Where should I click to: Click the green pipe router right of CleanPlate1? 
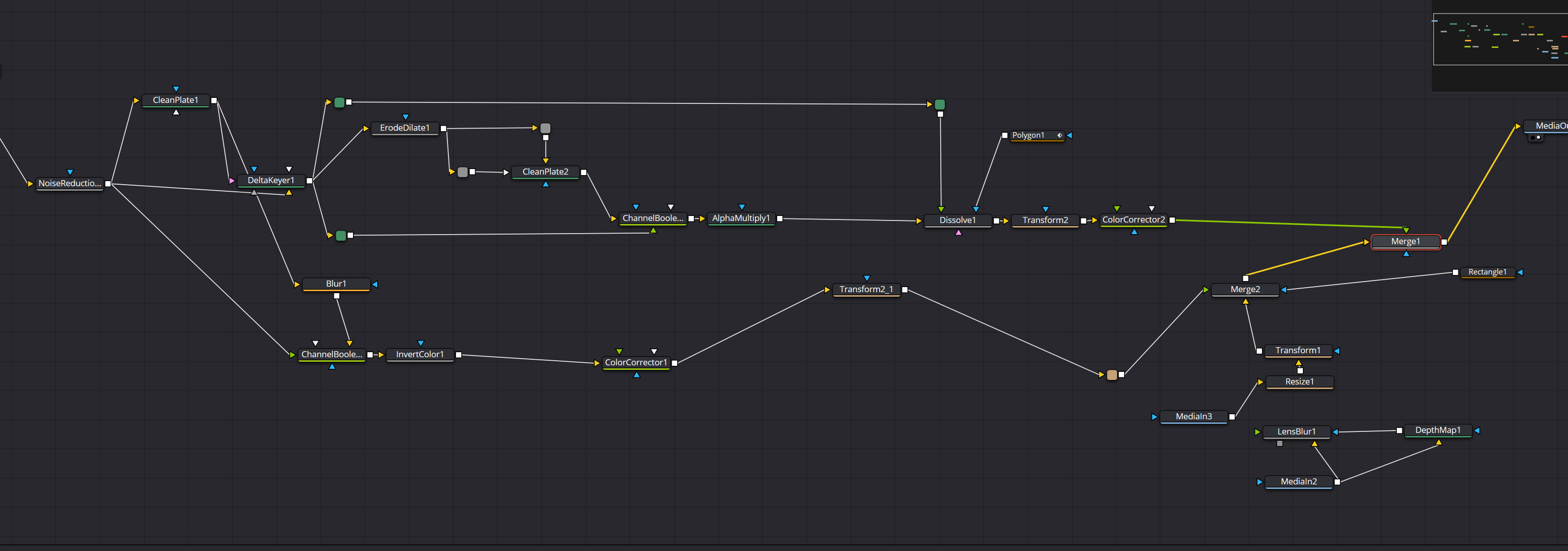click(x=340, y=102)
